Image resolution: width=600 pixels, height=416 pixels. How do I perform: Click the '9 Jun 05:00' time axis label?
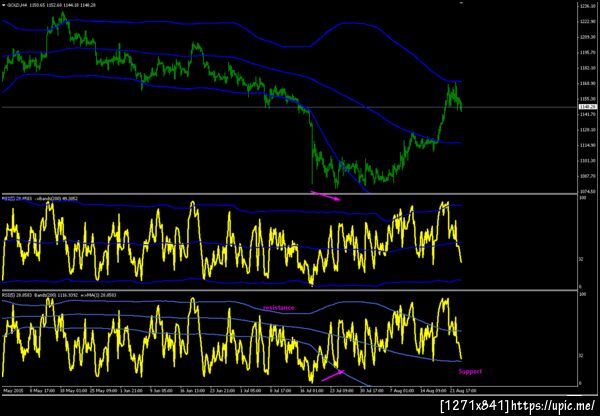(x=160, y=391)
